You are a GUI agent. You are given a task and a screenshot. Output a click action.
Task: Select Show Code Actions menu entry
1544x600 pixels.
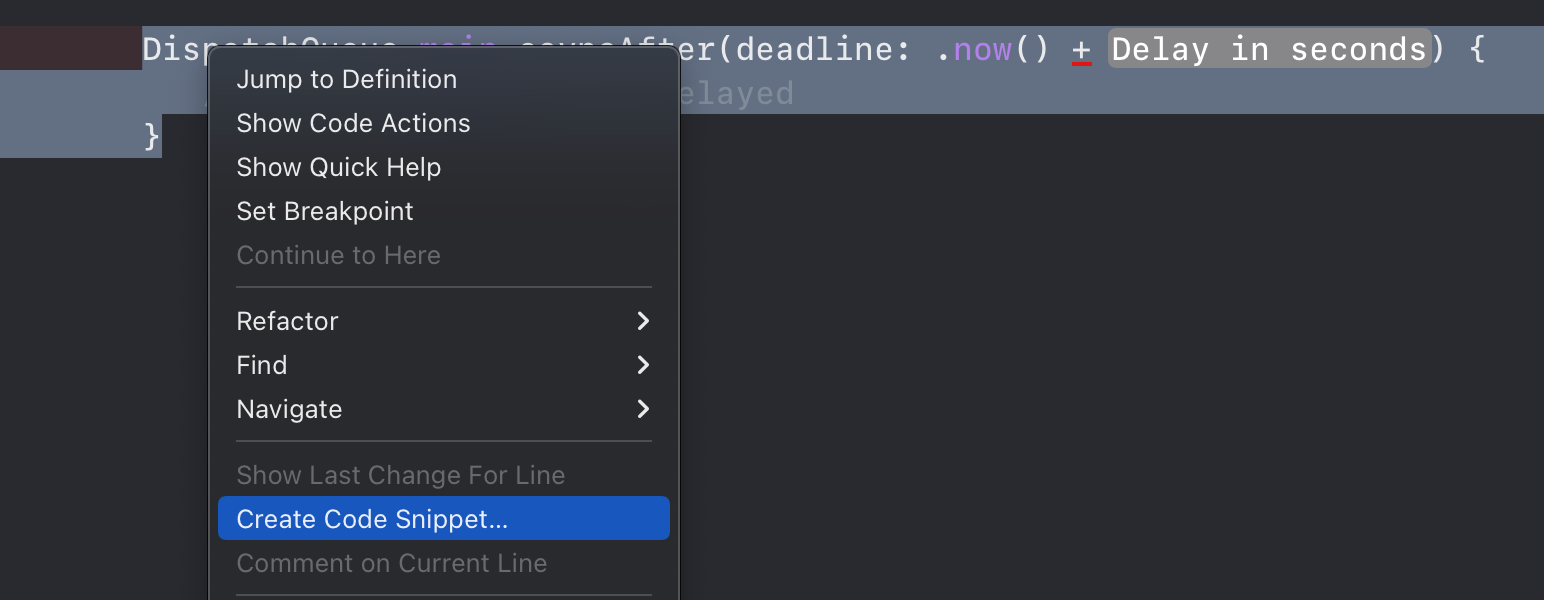(353, 124)
